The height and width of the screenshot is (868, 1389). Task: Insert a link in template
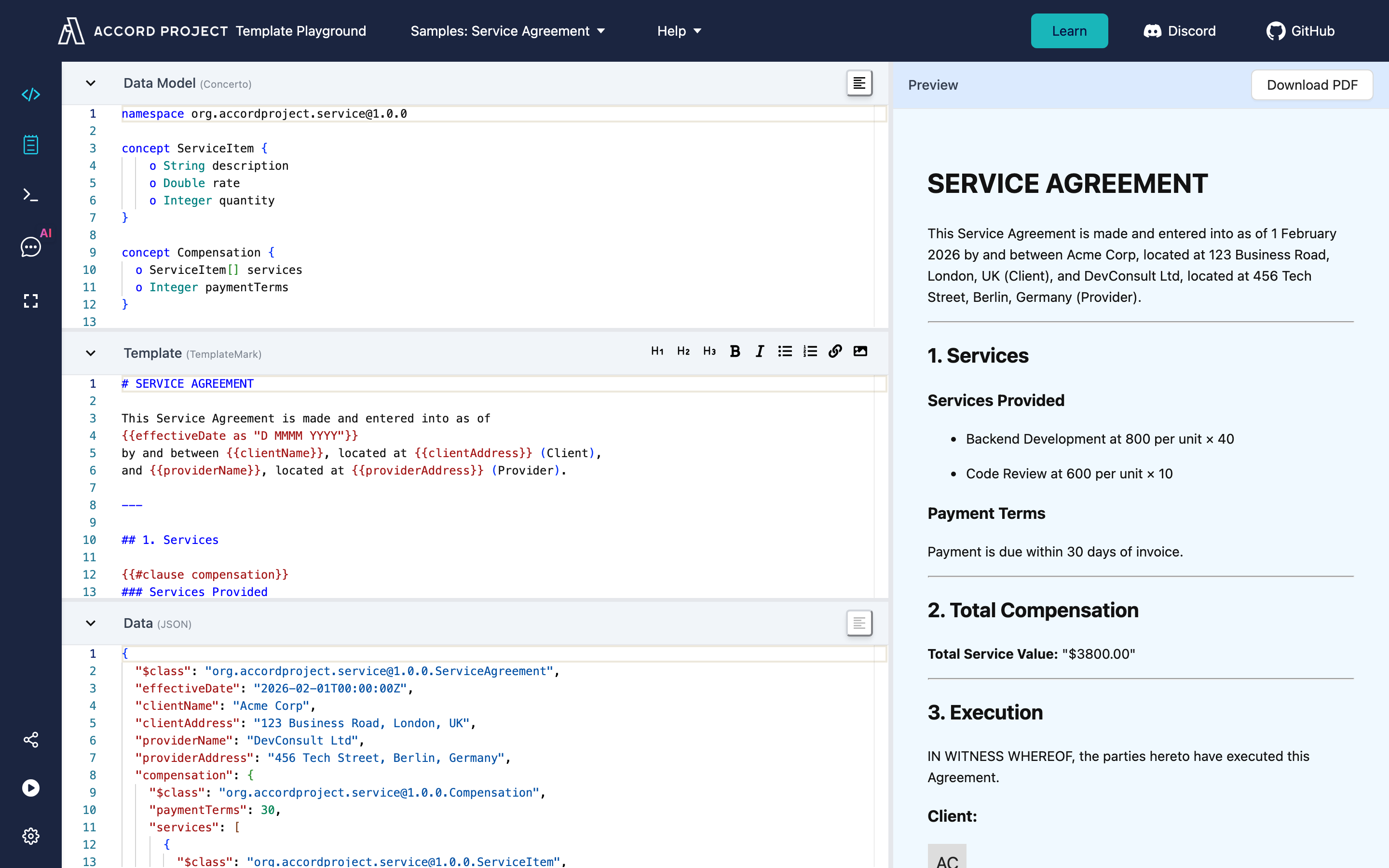835,352
